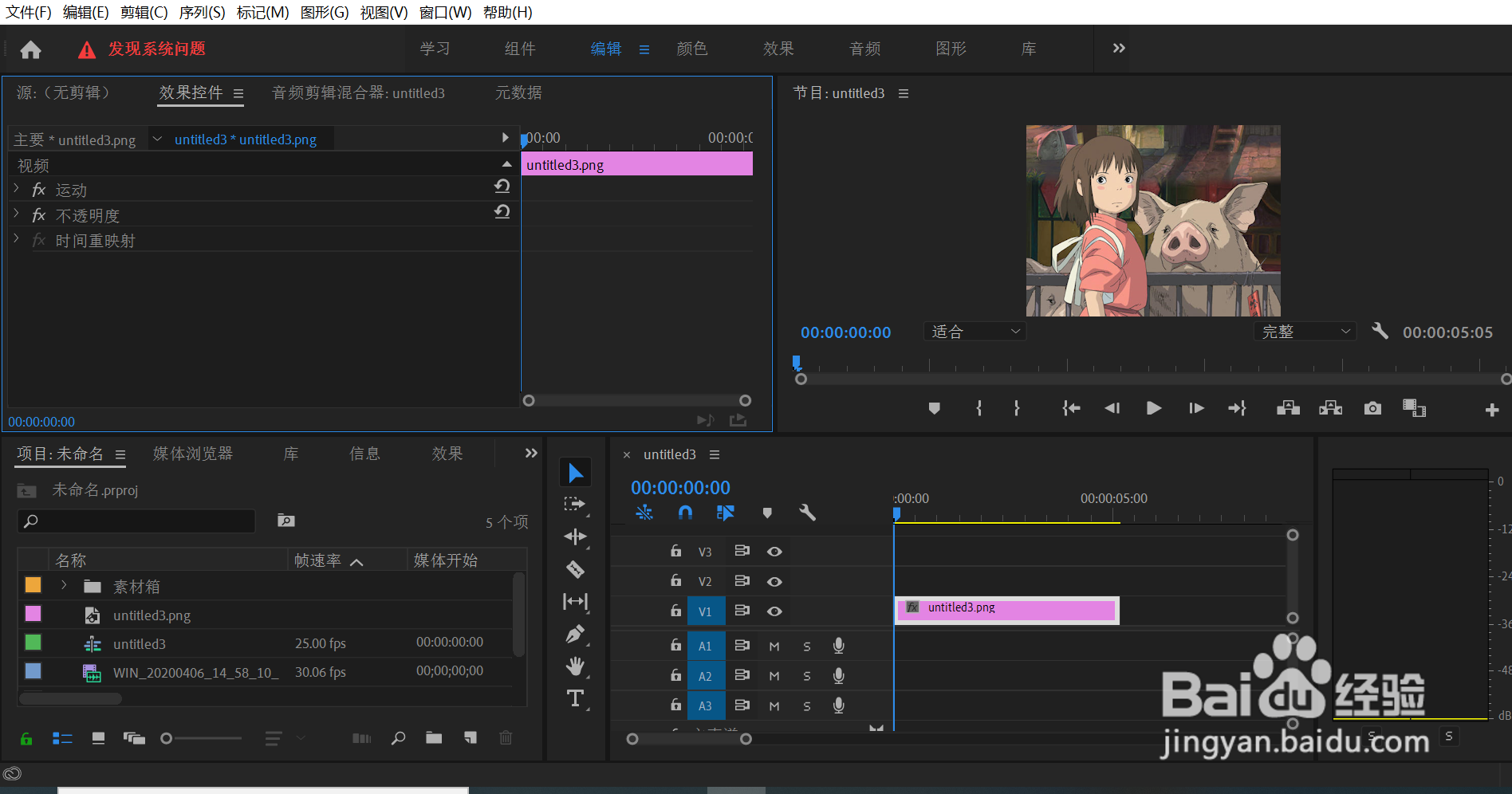Step back one frame

[1112, 408]
